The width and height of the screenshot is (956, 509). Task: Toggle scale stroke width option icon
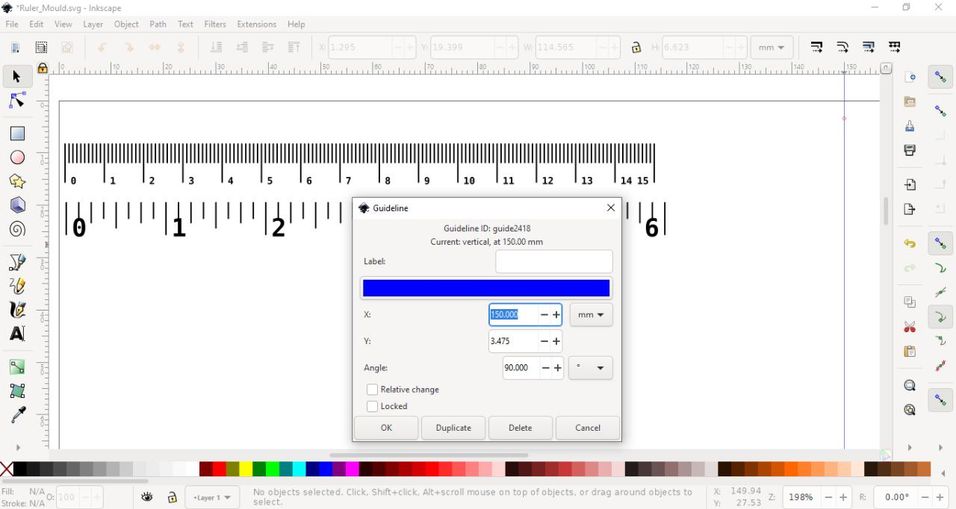pyautogui.click(x=816, y=47)
